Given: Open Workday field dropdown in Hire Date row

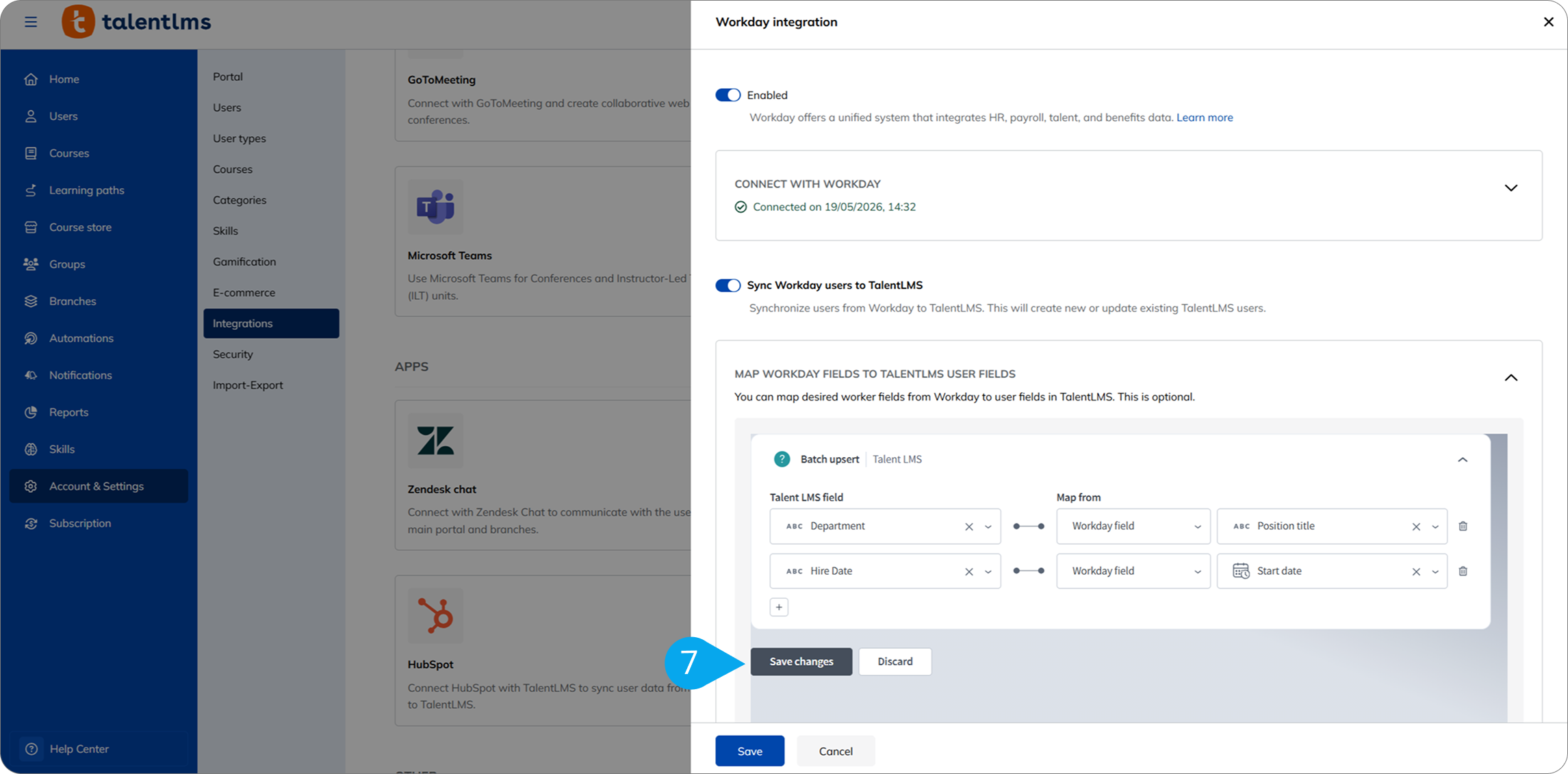Looking at the screenshot, I should click(x=1133, y=571).
